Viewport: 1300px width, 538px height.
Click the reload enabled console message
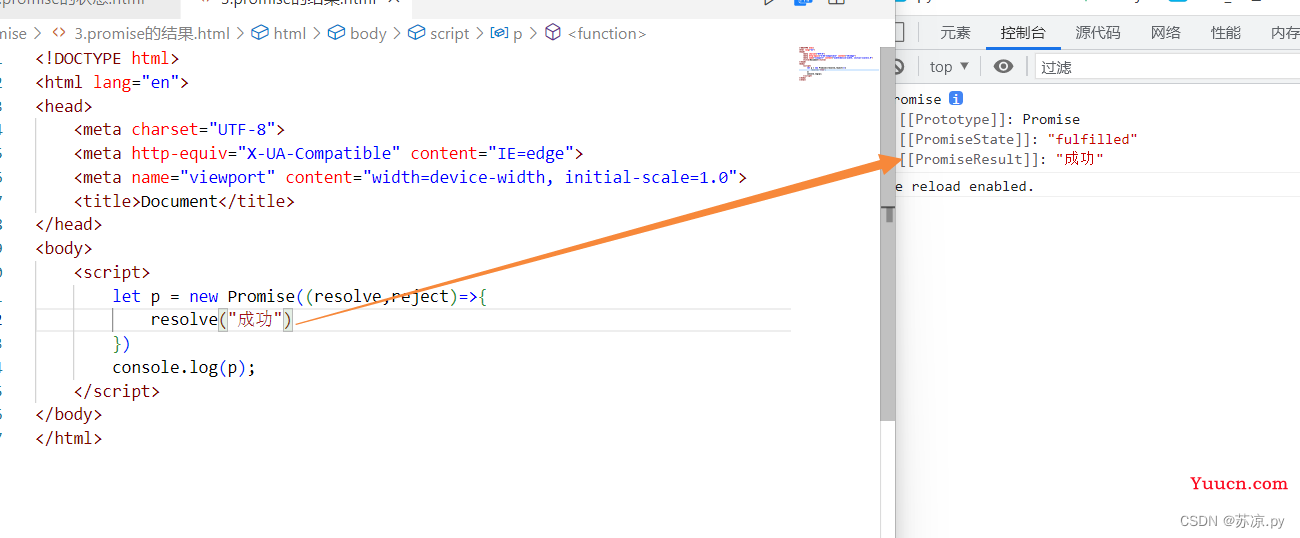[x=964, y=186]
